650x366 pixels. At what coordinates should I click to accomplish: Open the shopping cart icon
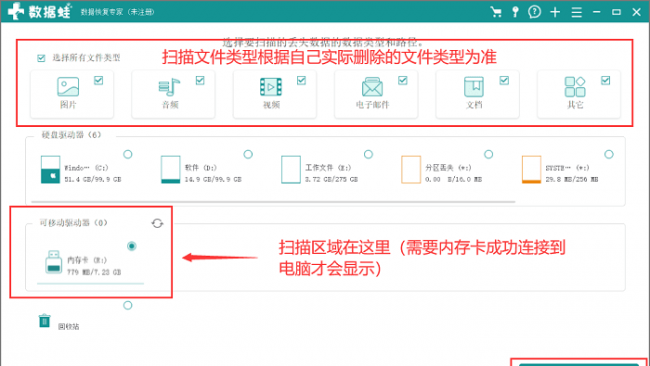(x=496, y=12)
